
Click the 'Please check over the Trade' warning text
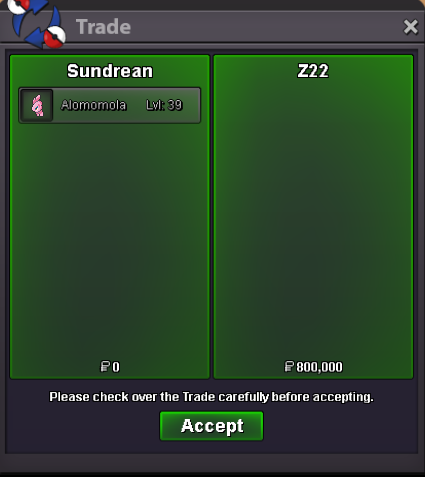tap(211, 397)
